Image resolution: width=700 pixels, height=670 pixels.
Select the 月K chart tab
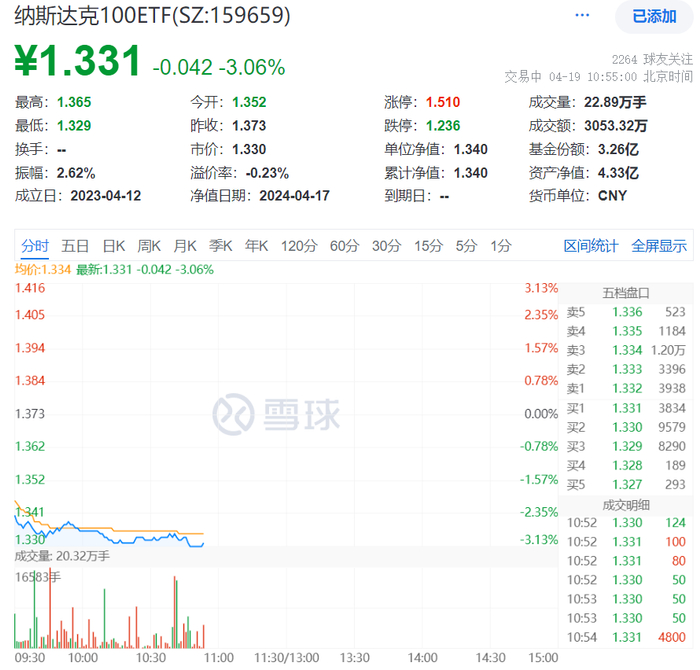click(185, 246)
